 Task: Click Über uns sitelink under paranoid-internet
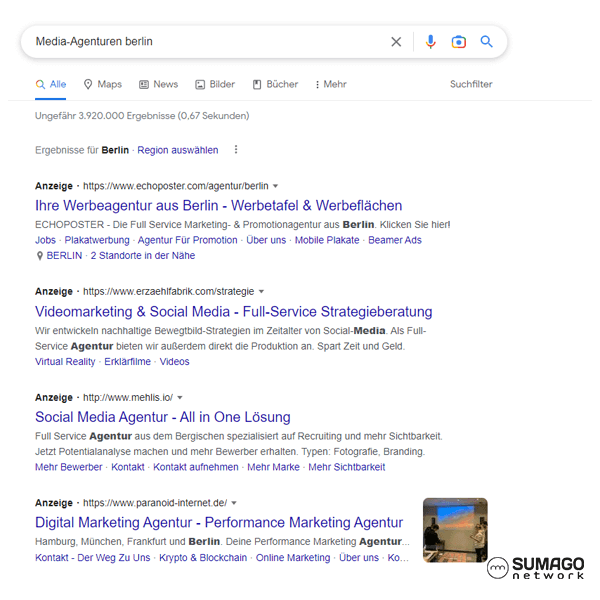[x=359, y=558]
